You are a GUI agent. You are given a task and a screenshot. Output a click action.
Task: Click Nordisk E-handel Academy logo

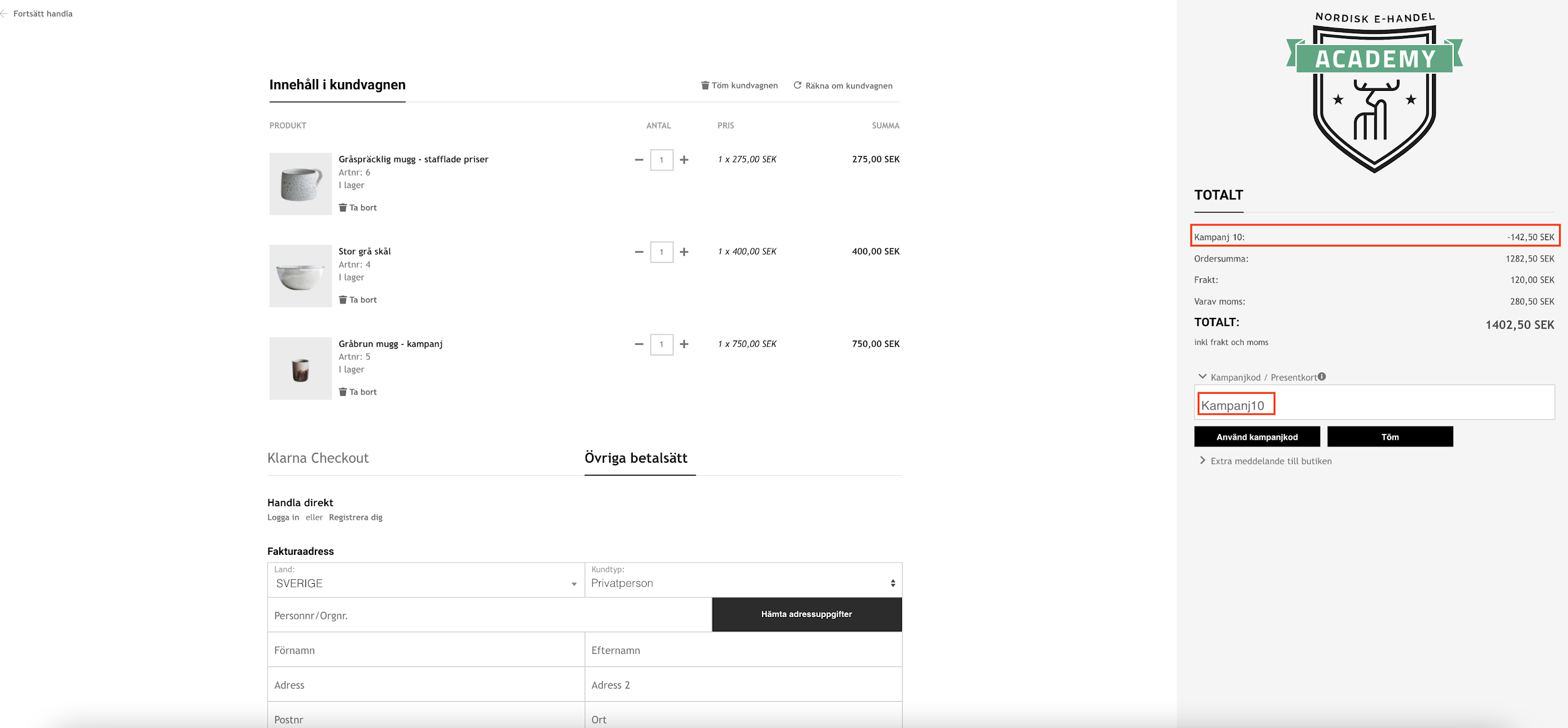point(1374,92)
